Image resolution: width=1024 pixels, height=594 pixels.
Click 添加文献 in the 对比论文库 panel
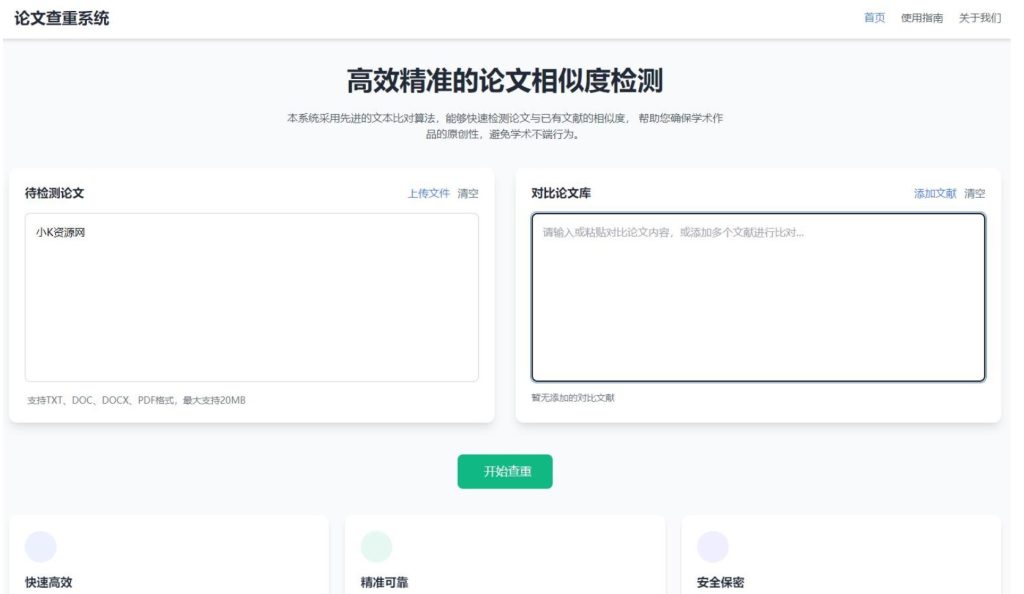935,194
